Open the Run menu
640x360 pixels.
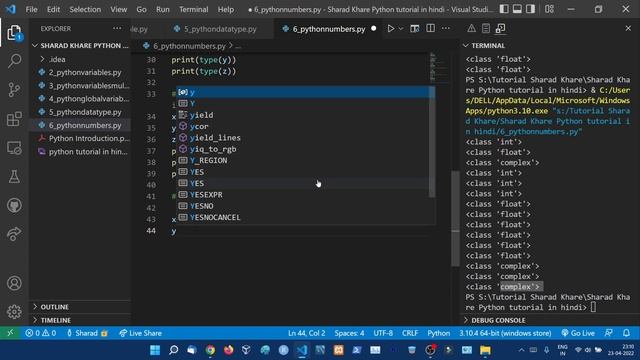click(162, 9)
